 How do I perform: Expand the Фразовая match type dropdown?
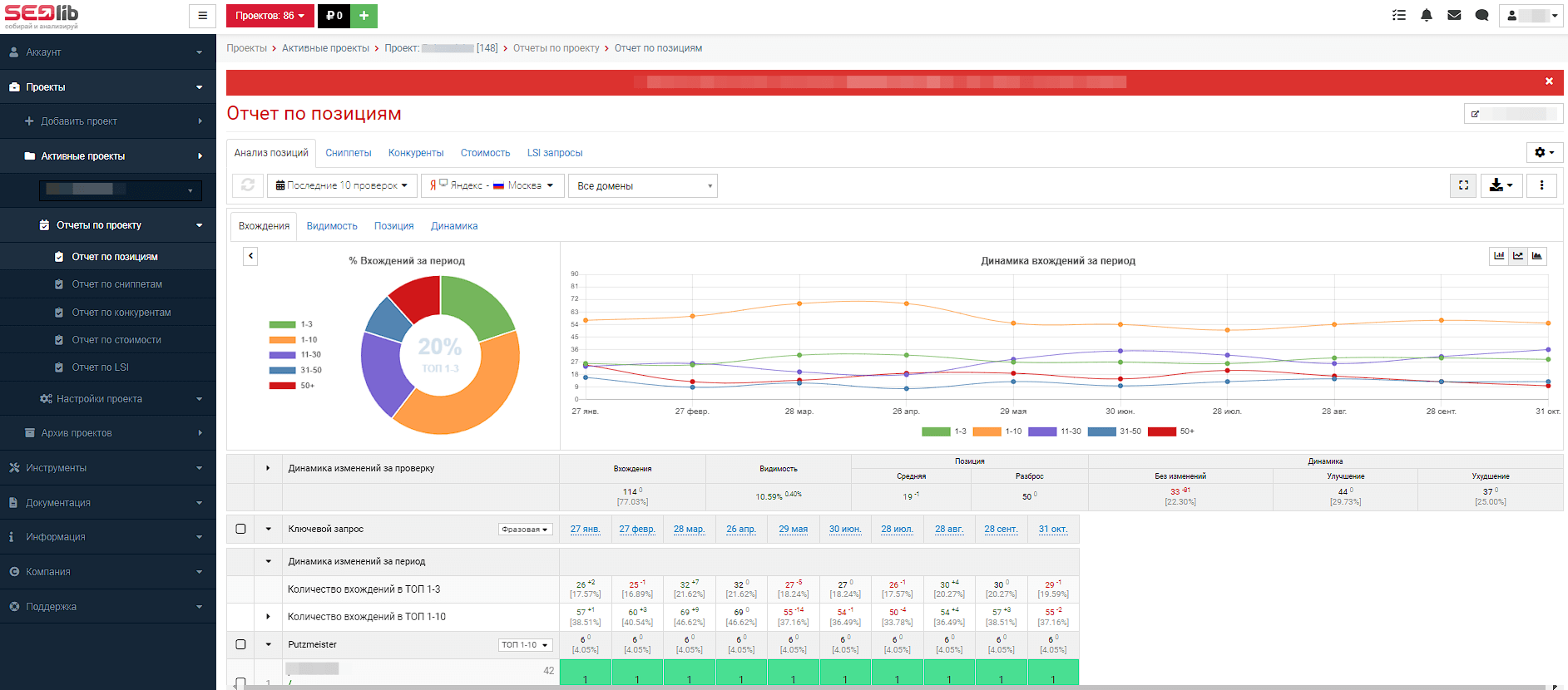(x=525, y=530)
